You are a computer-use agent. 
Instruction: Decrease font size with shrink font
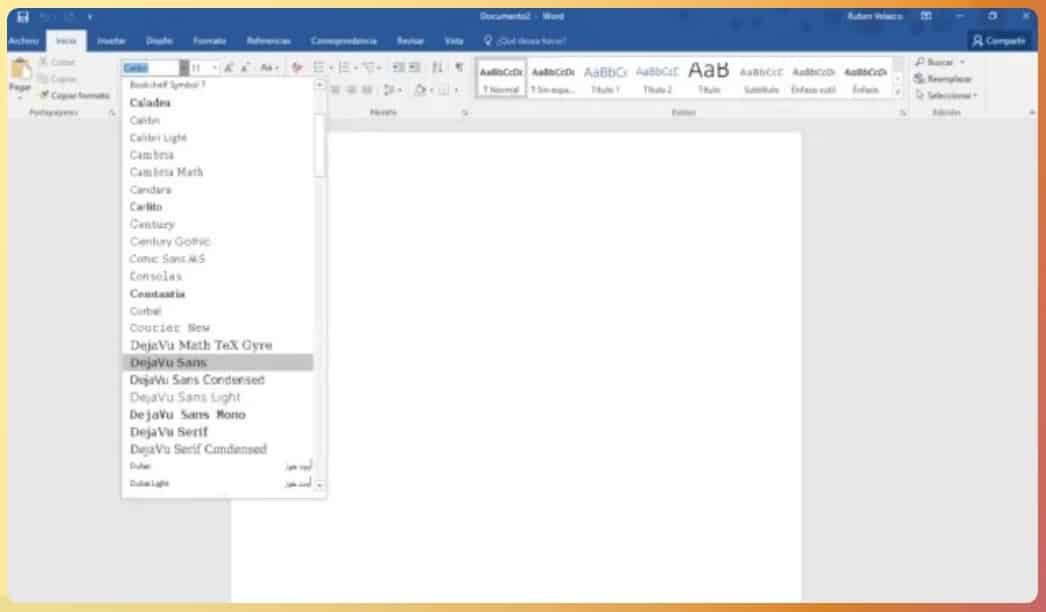tap(245, 67)
